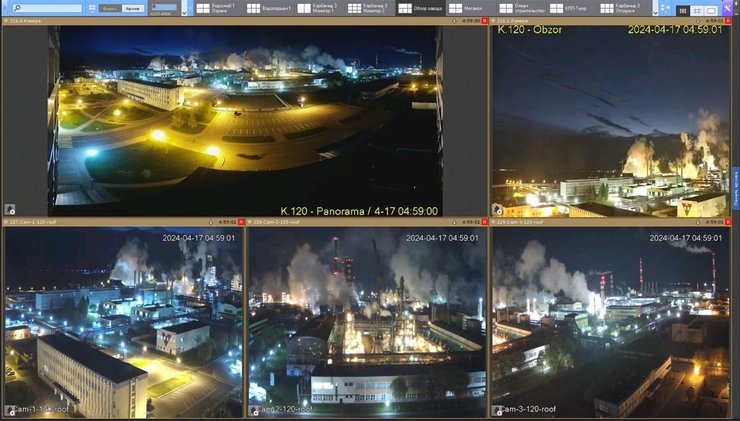Click the PTZ icon in Panorama view
This screenshot has width=740, height=421.
pos(9,210)
